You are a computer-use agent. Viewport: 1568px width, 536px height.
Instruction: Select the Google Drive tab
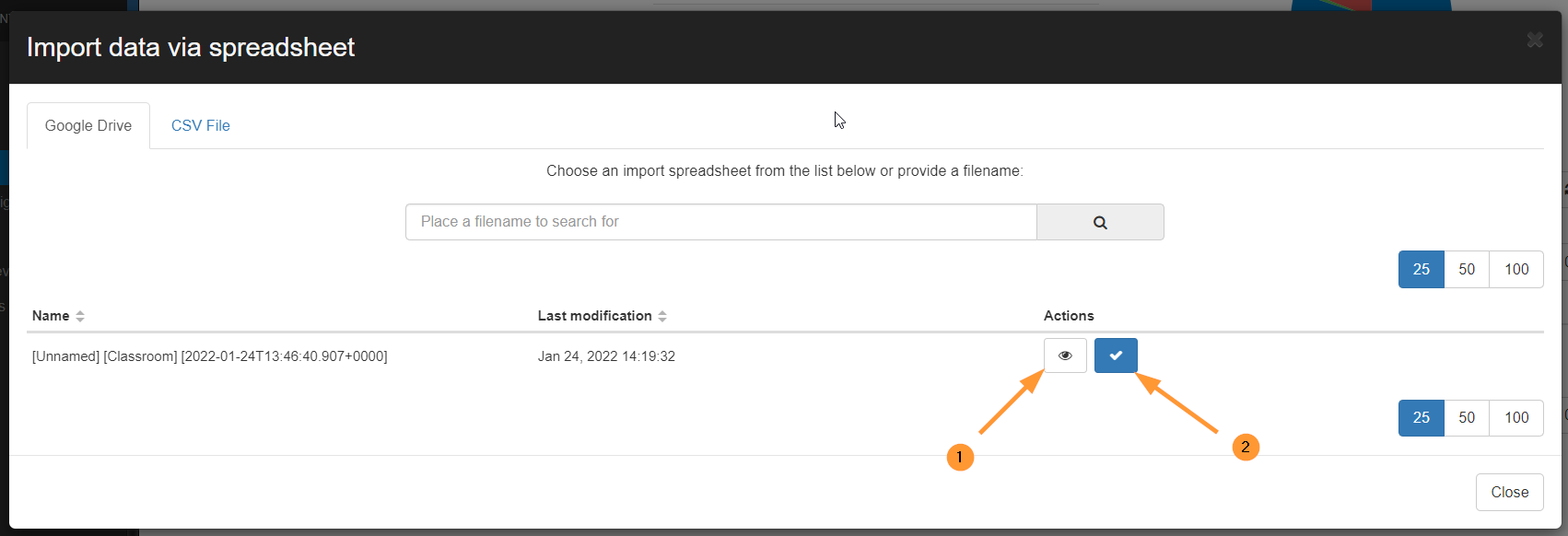[x=88, y=125]
